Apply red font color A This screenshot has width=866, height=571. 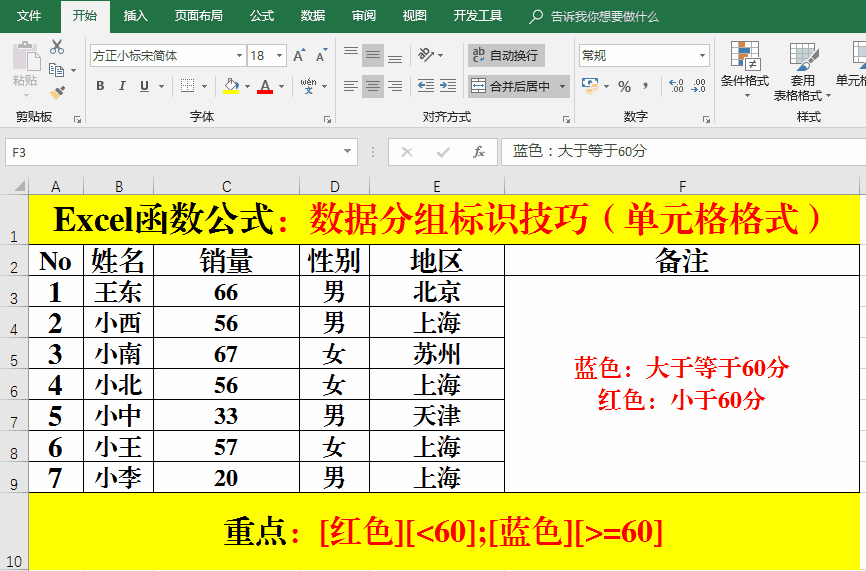point(265,86)
